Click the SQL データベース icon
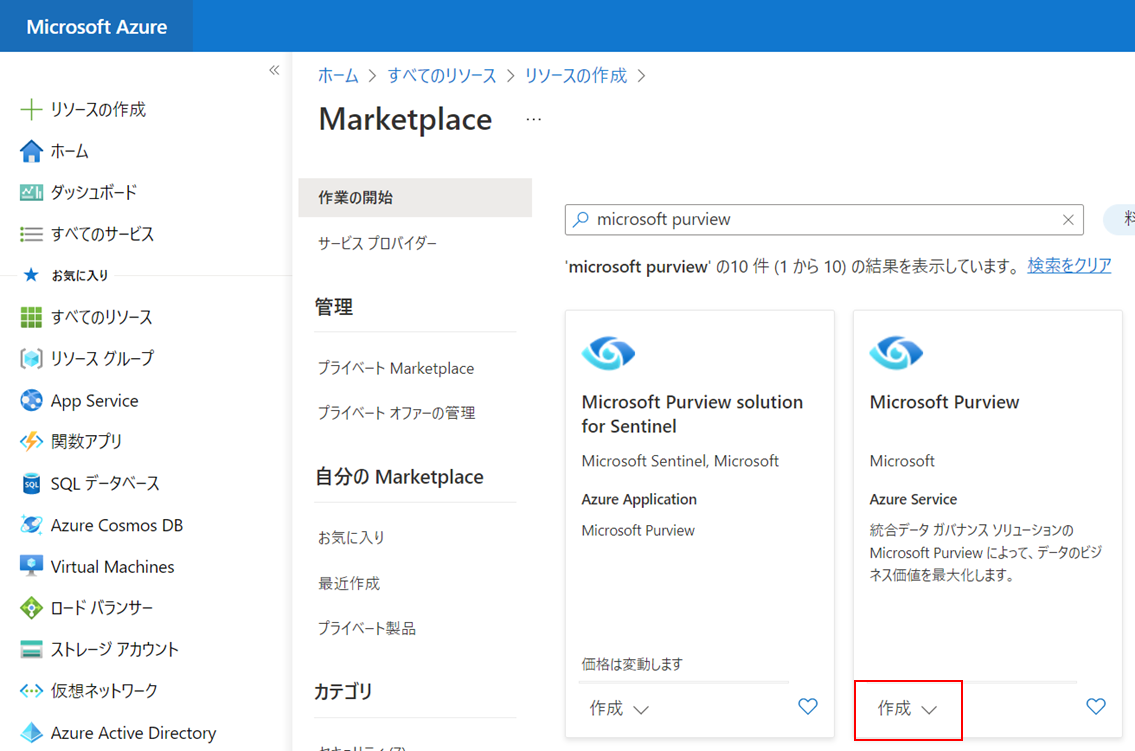This screenshot has height=751, width=1135. pyautogui.click(x=31, y=483)
